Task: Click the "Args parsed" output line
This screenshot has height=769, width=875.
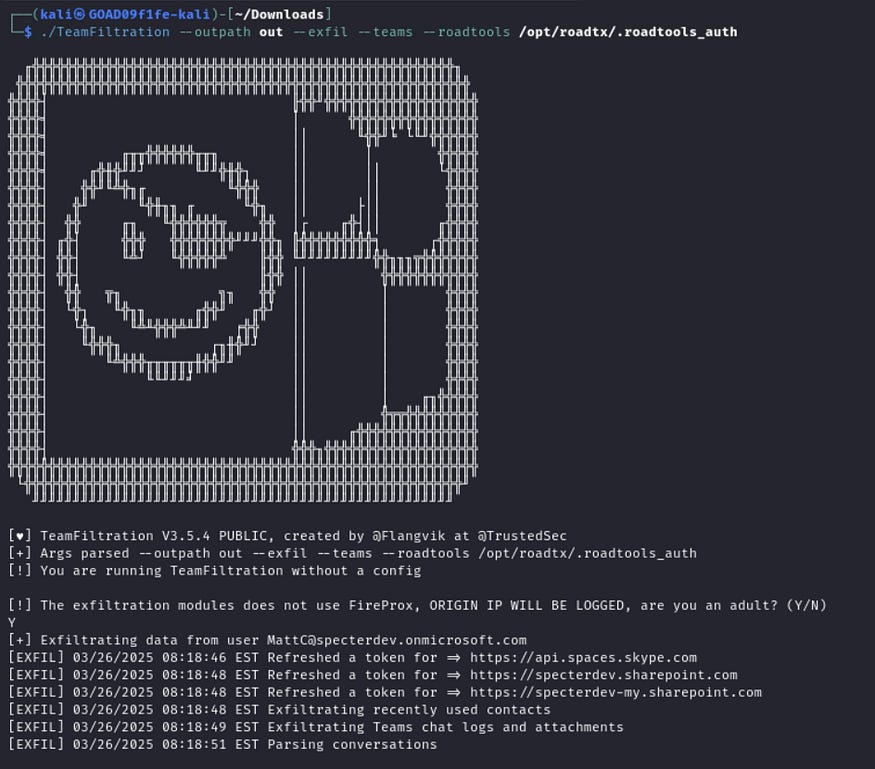Action: click(353, 553)
